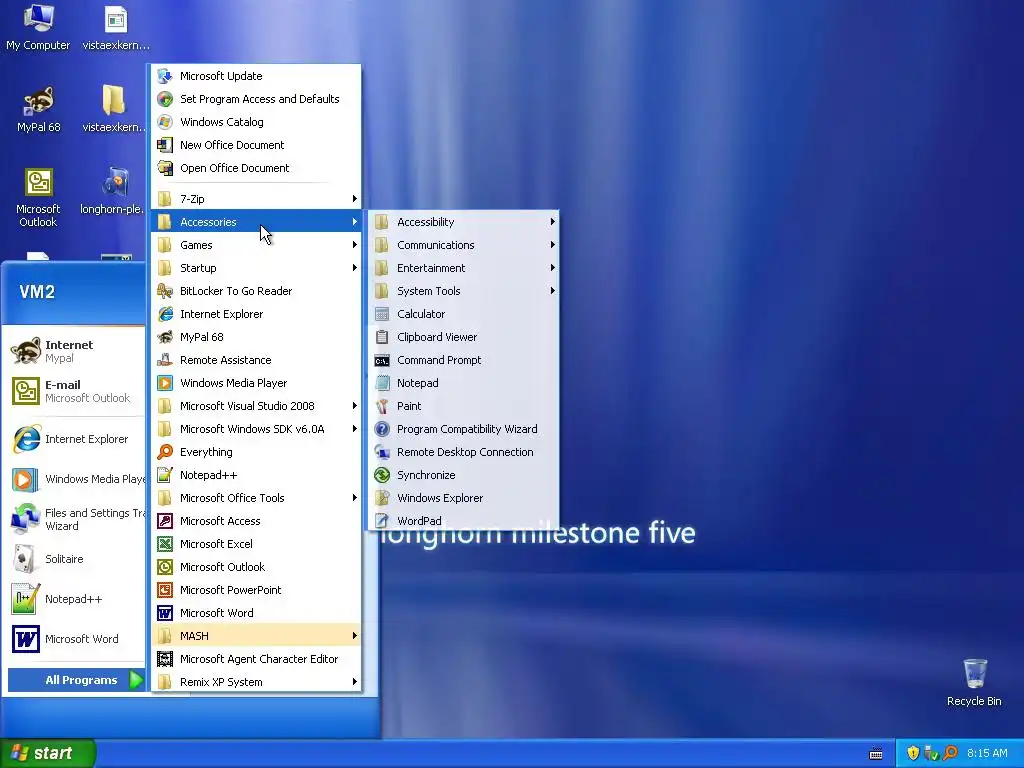Open Clipboard Viewer from Accessories
This screenshot has width=1024, height=768.
click(x=464, y=337)
